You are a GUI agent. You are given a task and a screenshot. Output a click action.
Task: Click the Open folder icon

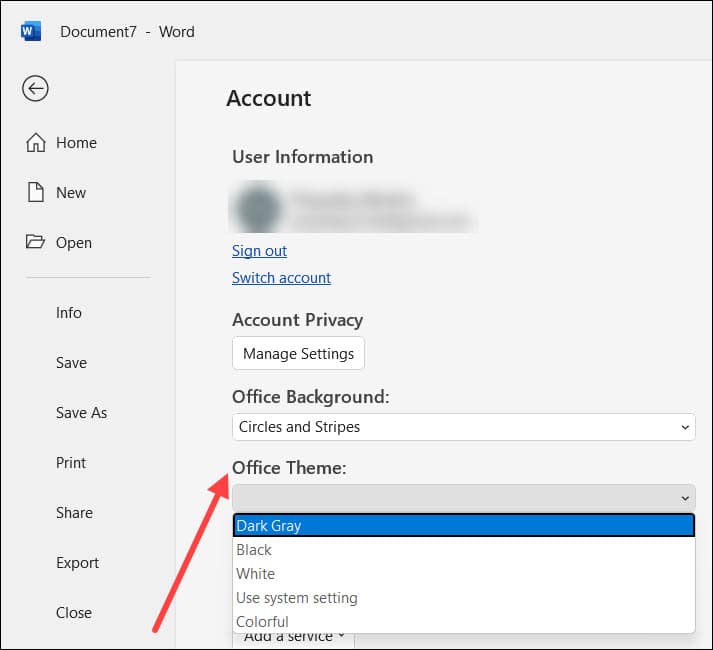35,242
